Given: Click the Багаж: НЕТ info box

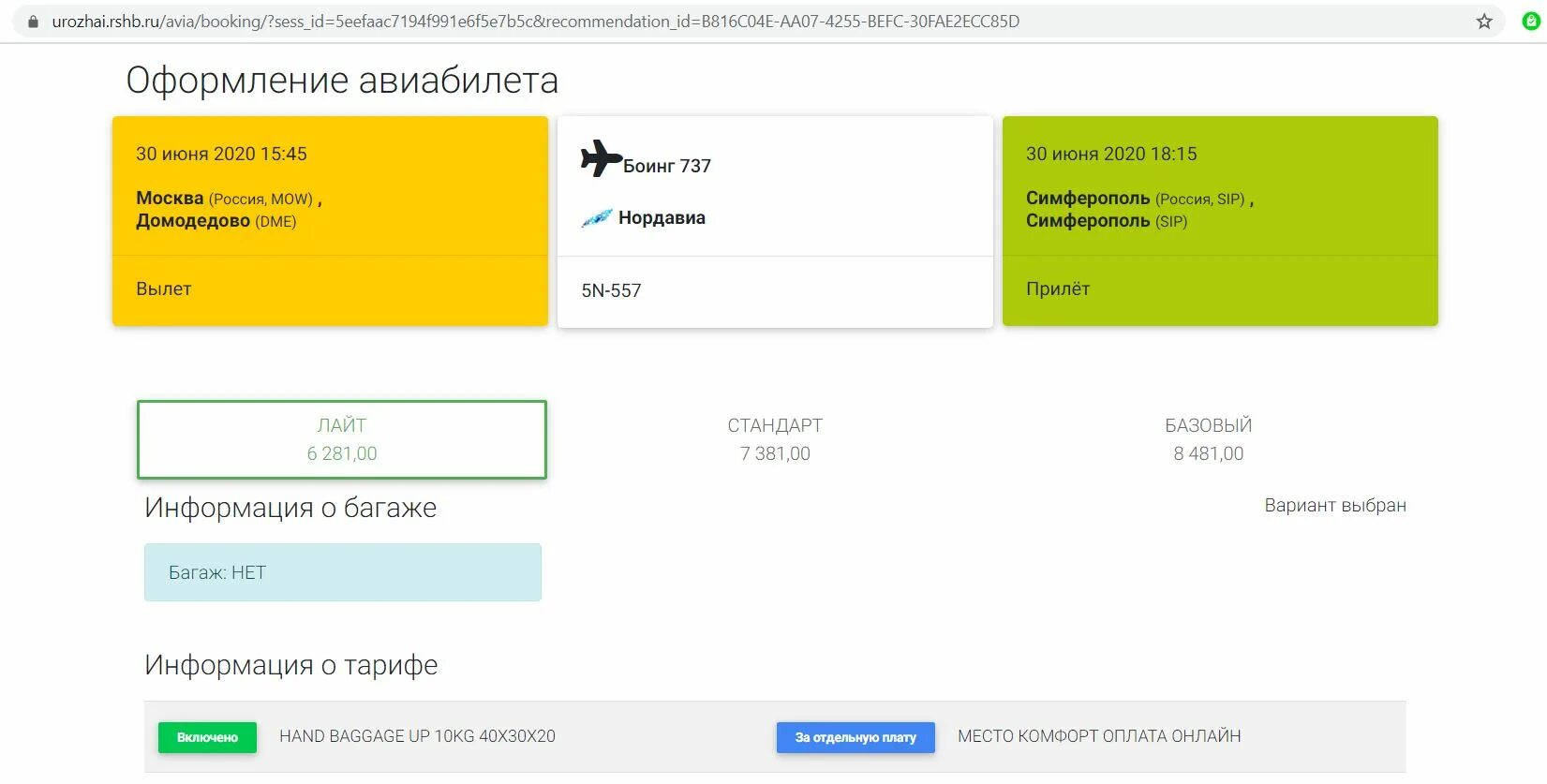Looking at the screenshot, I should point(343,572).
